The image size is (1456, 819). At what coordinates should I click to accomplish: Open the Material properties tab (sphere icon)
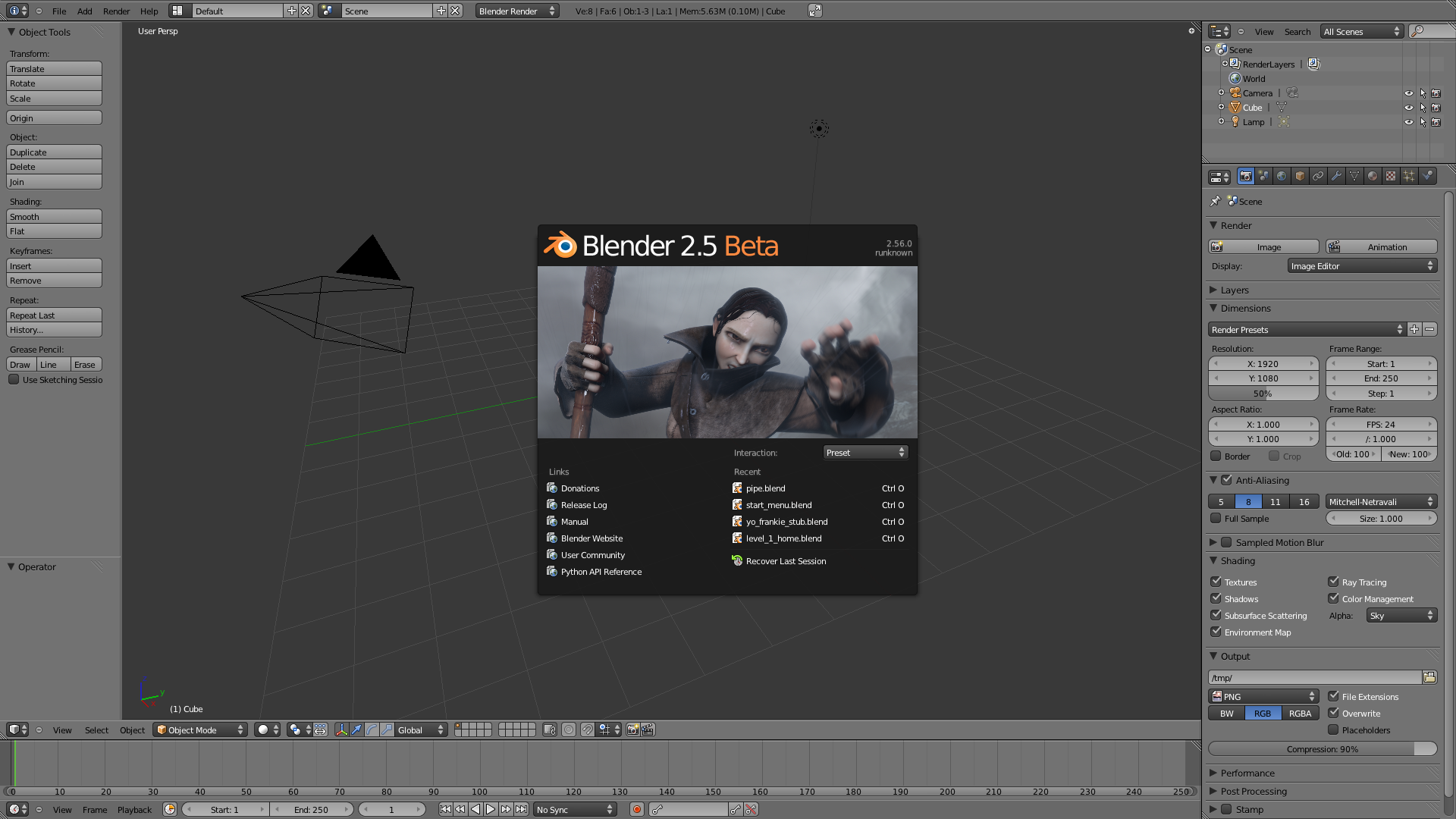point(1373,176)
